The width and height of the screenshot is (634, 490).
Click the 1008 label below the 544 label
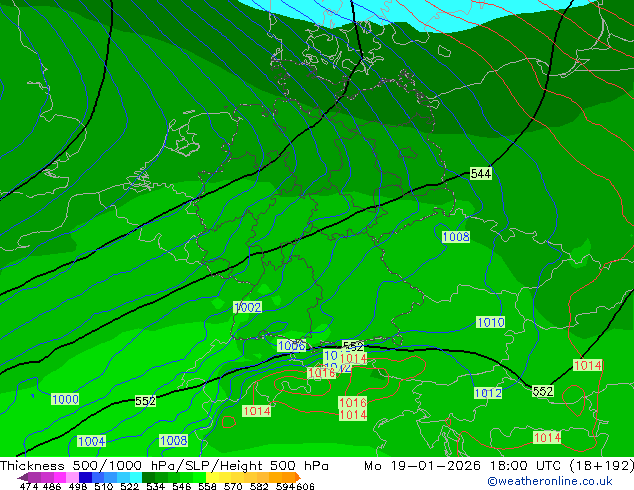point(456,237)
